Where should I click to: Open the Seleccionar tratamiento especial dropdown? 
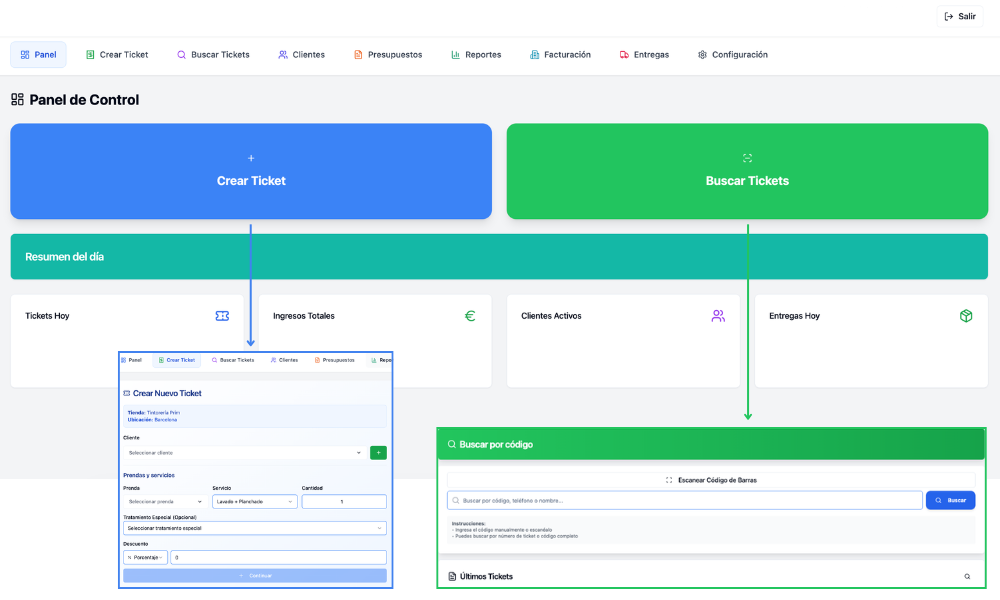click(254, 528)
